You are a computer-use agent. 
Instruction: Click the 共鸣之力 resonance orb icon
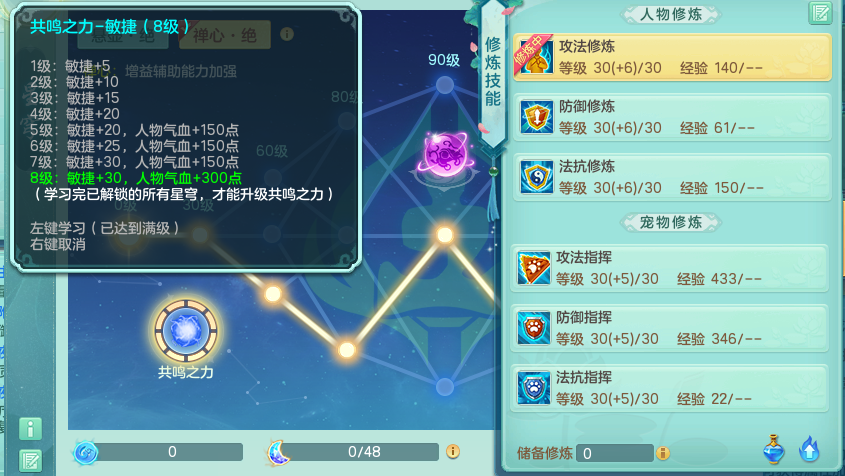186,330
